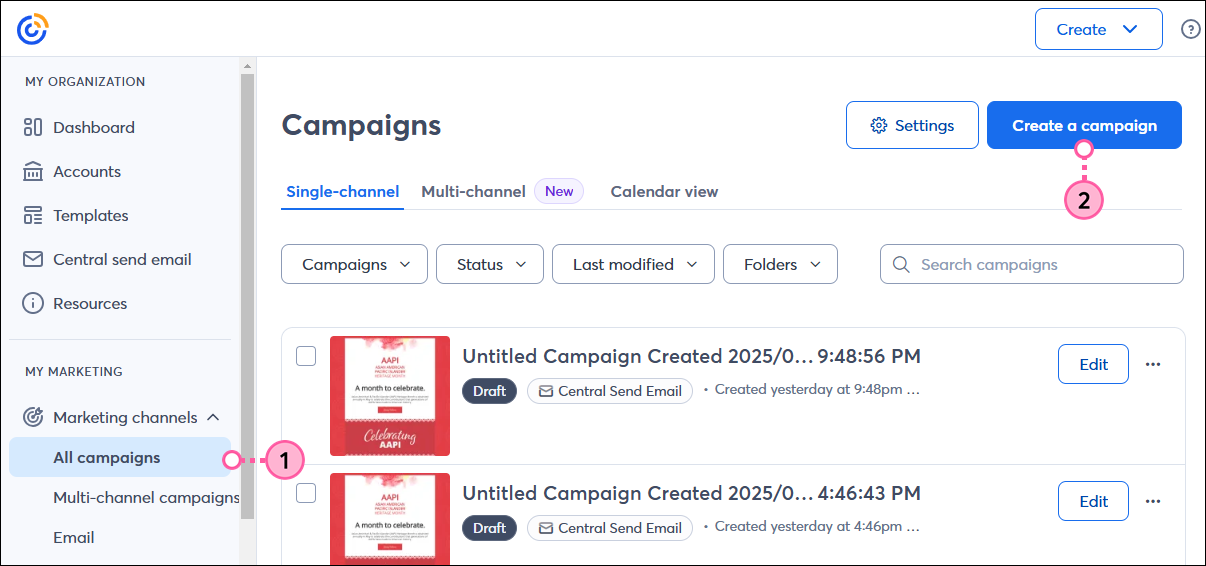
Task: Click title 'Untitled Campaign Created 2025/0... 9:48:56 PM'
Action: 691,356
